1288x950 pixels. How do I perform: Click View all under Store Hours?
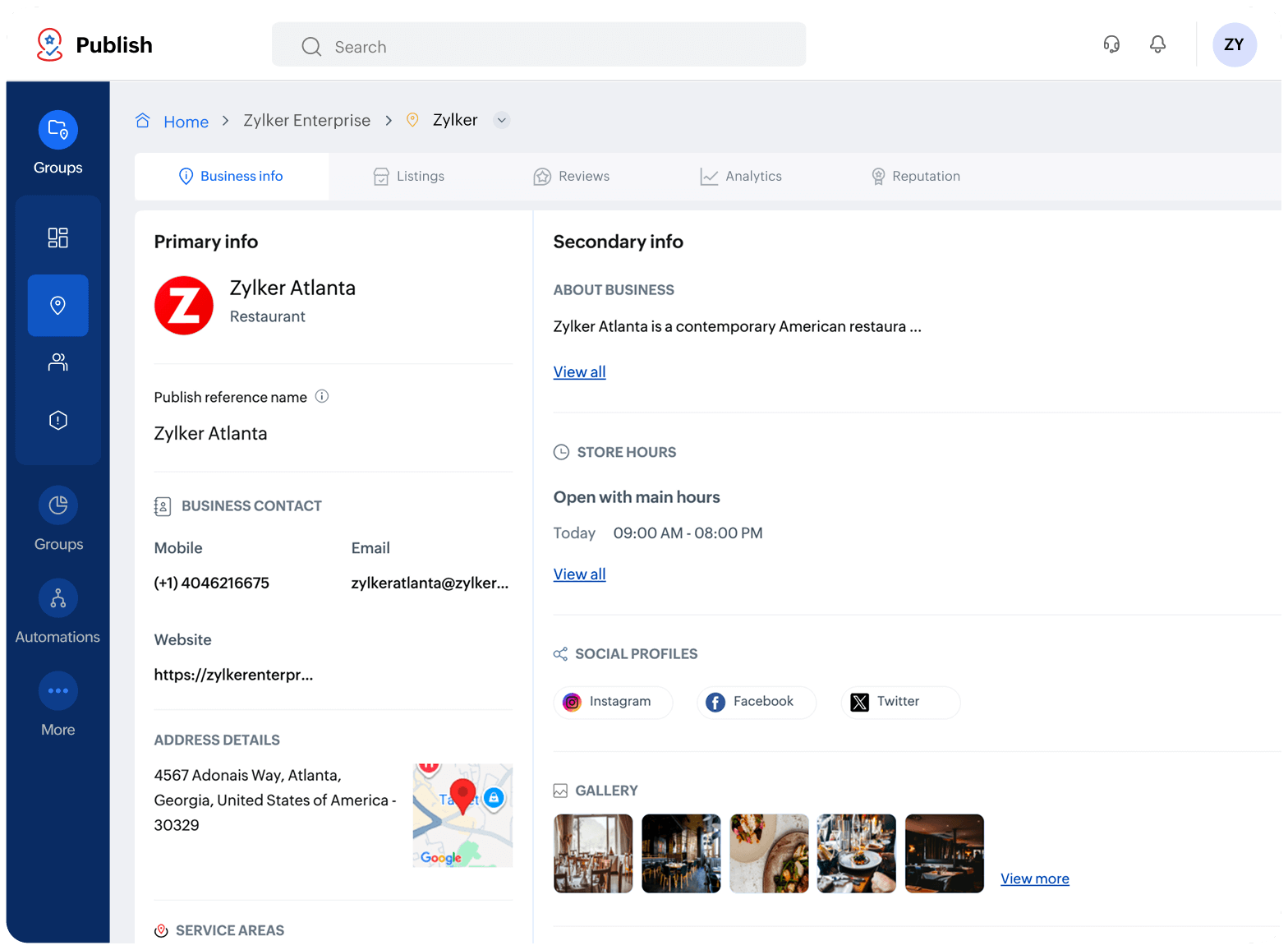pyautogui.click(x=579, y=574)
